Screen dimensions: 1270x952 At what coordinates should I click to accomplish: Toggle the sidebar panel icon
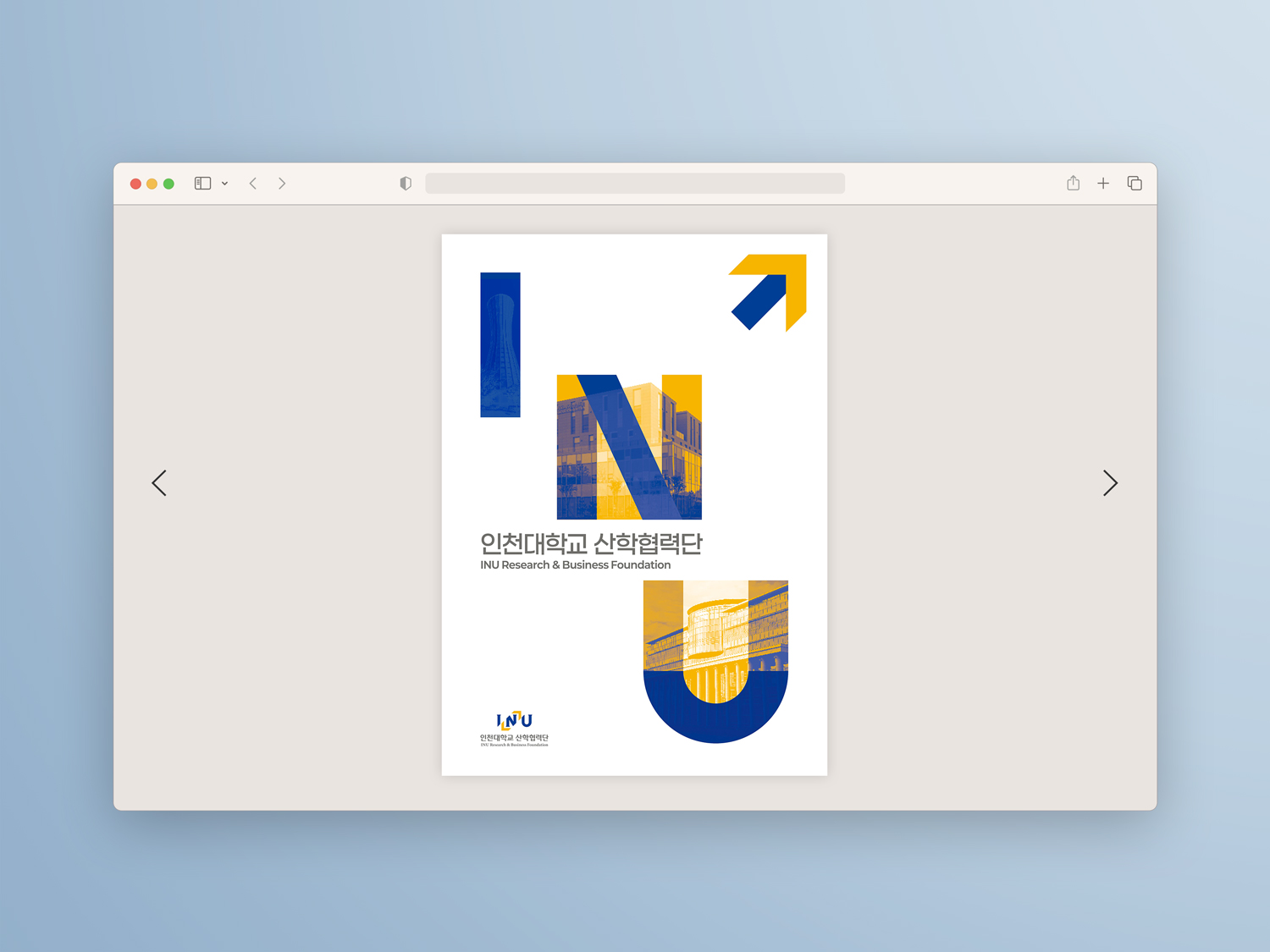pos(202,184)
